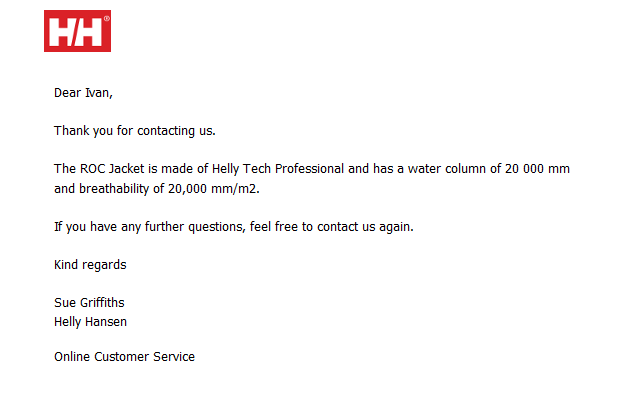Click the phrase 'Helly Tech Professional'

click(x=278, y=169)
